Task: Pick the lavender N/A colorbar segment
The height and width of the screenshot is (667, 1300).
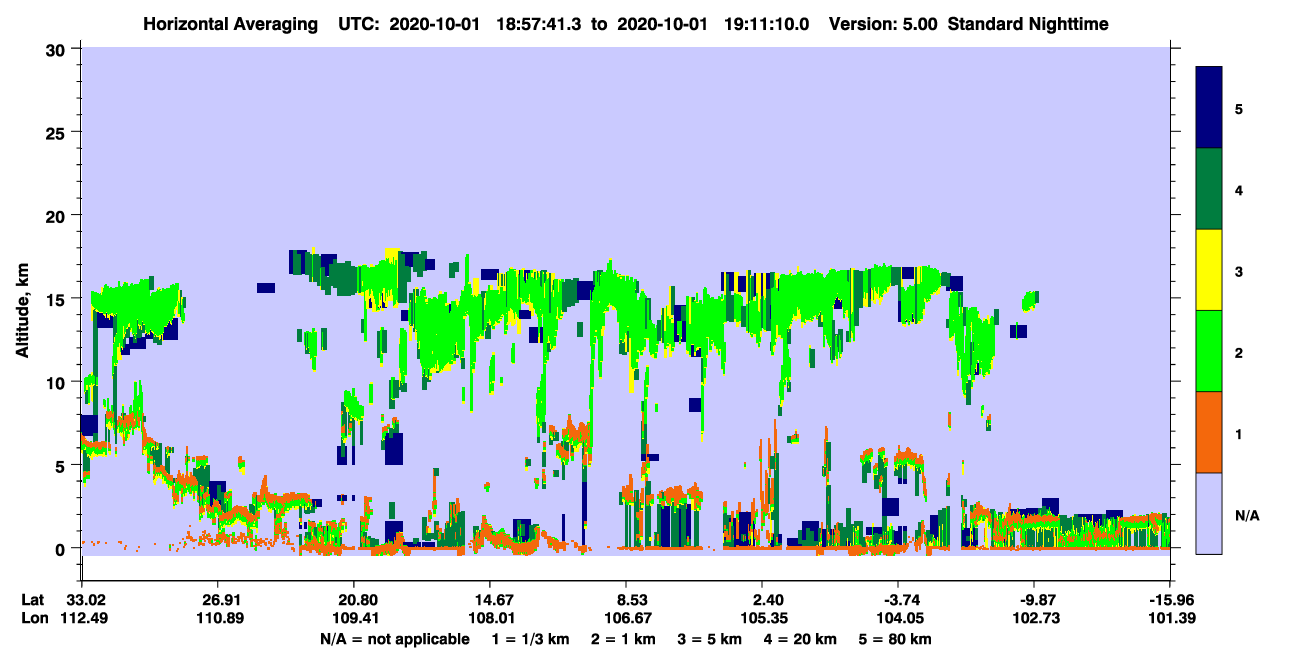Action: 1209,513
